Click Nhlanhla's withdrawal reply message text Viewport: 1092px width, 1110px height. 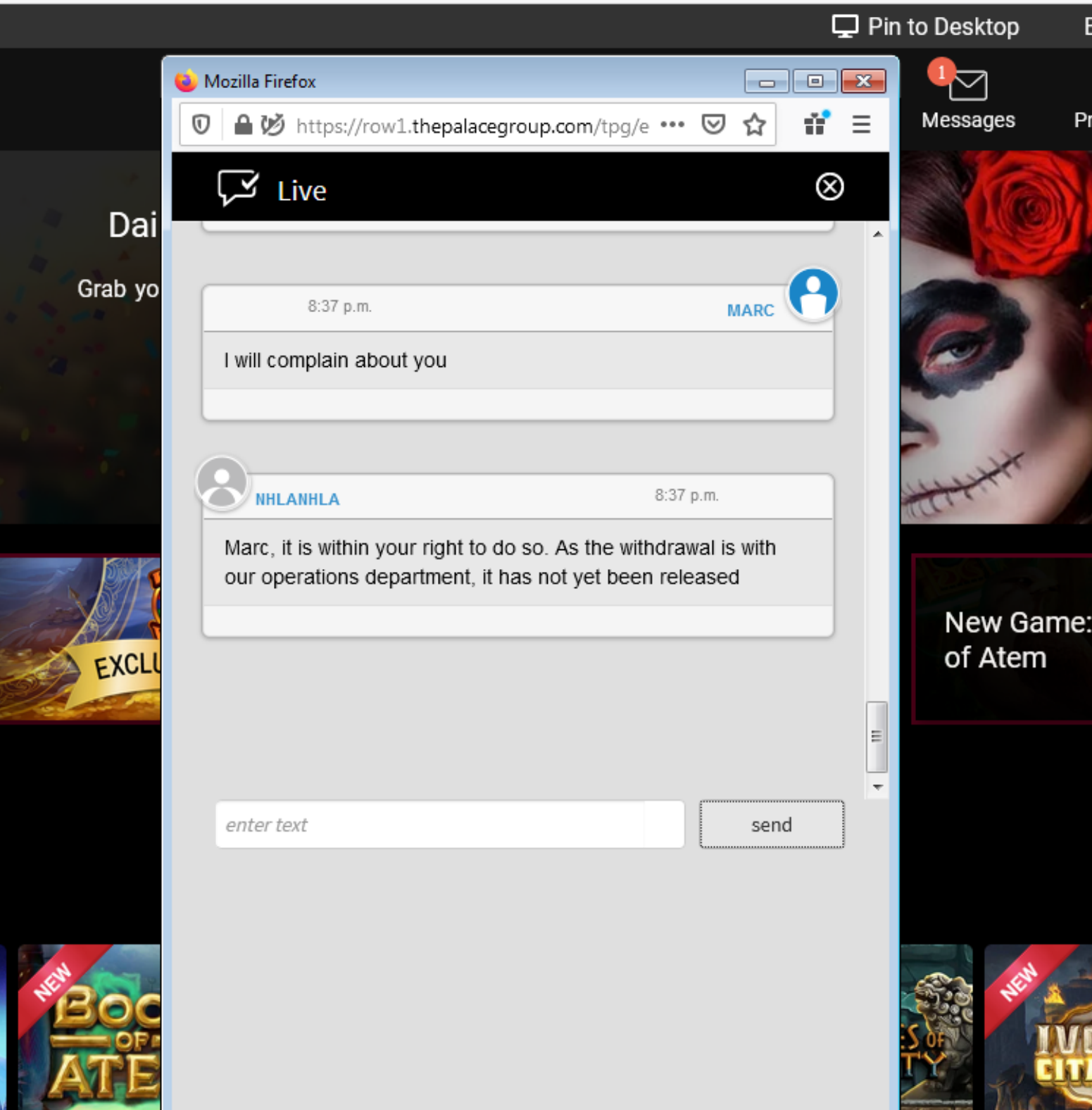[500, 562]
